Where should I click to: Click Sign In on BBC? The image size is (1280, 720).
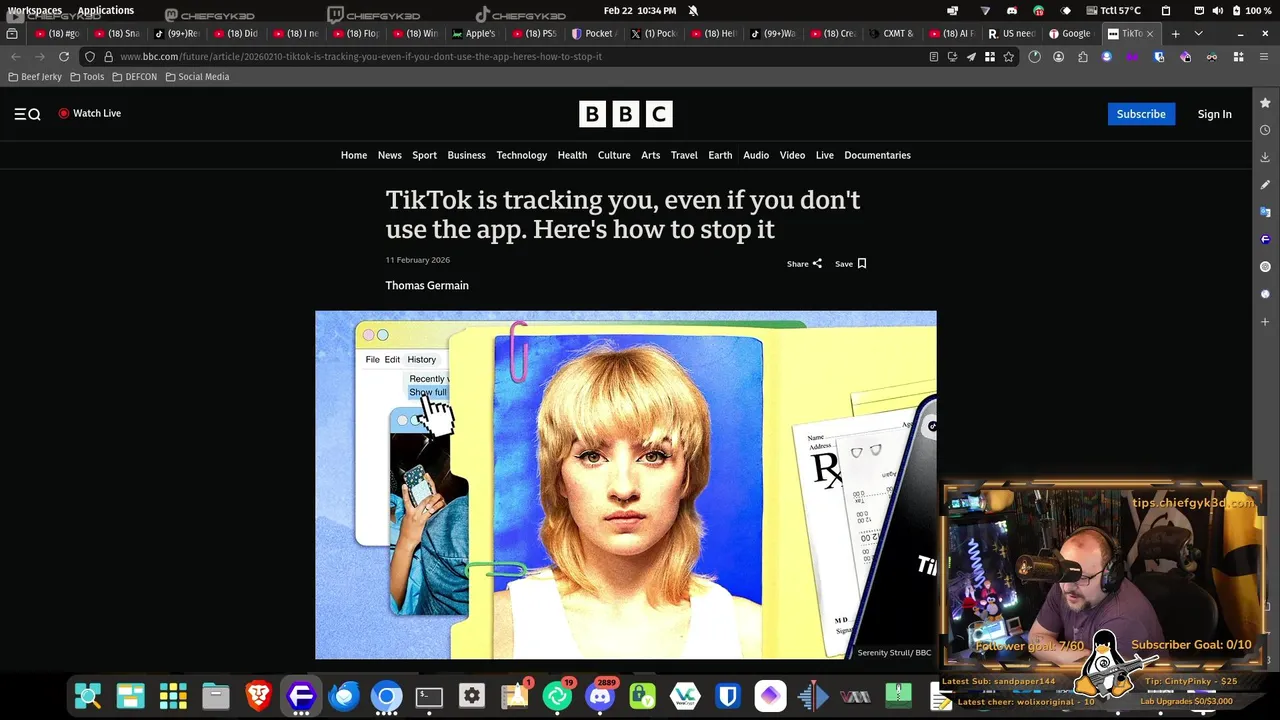[1214, 114]
